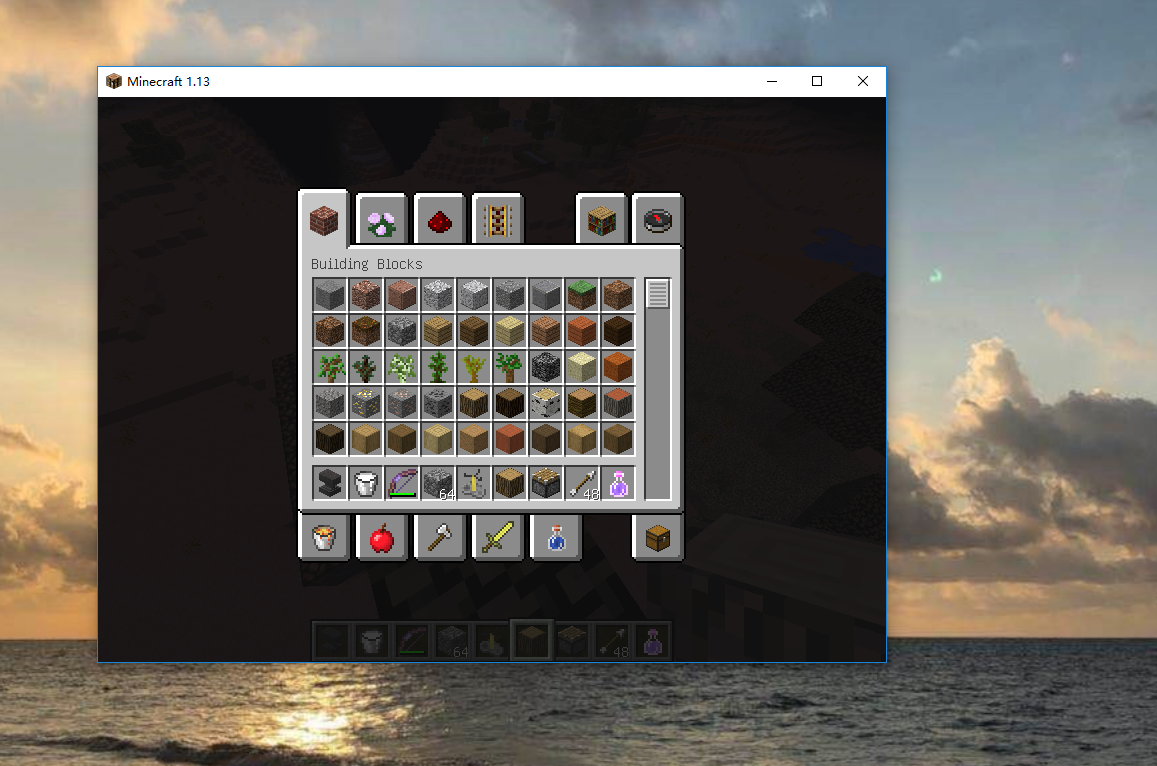Pick the Coal Ore block
1157x766 pixels.
pos(438,404)
